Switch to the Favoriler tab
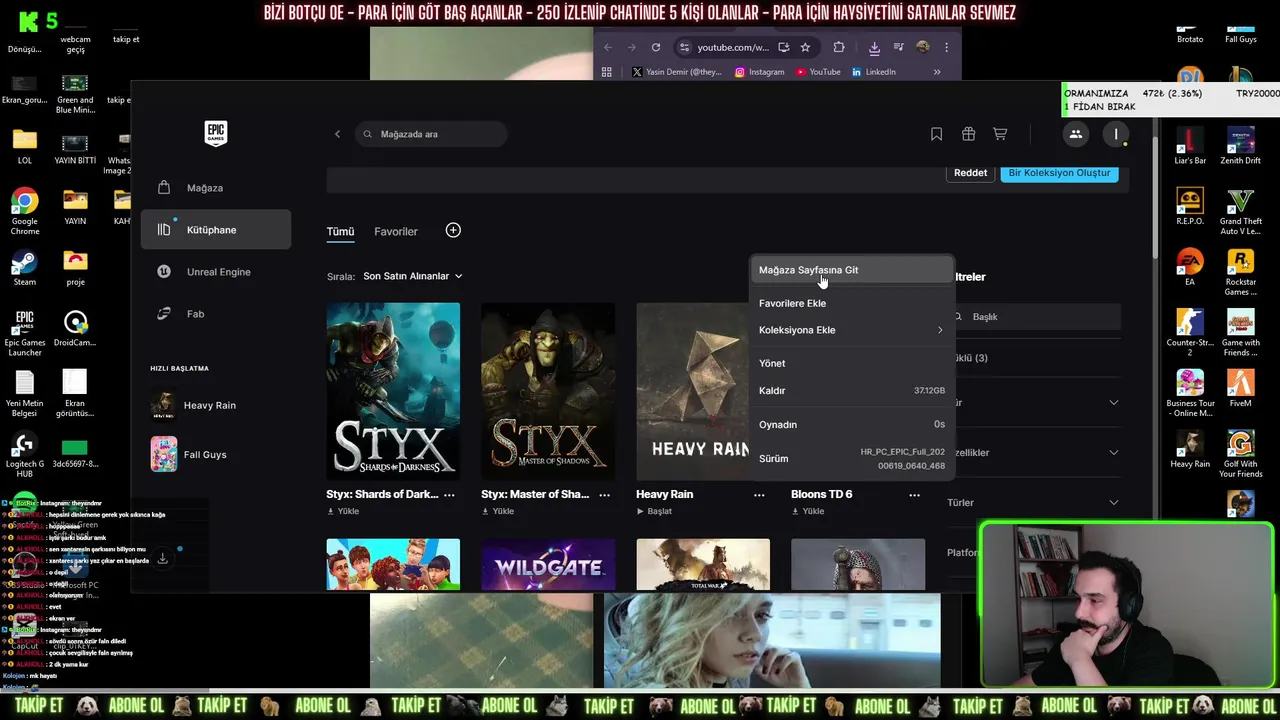 pyautogui.click(x=396, y=231)
